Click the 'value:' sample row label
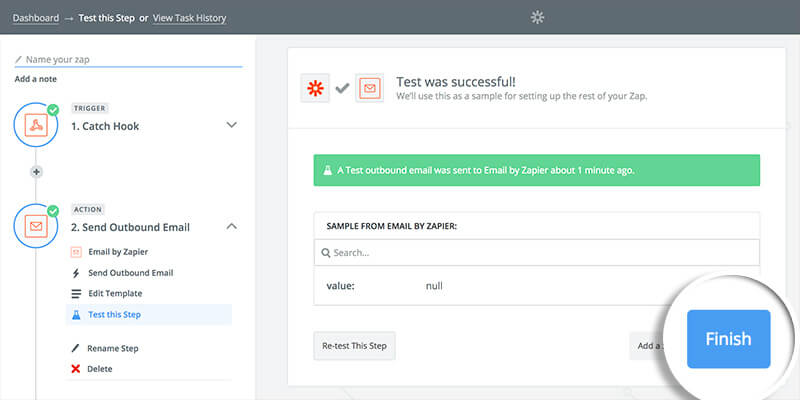This screenshot has width=800, height=400. click(x=340, y=286)
